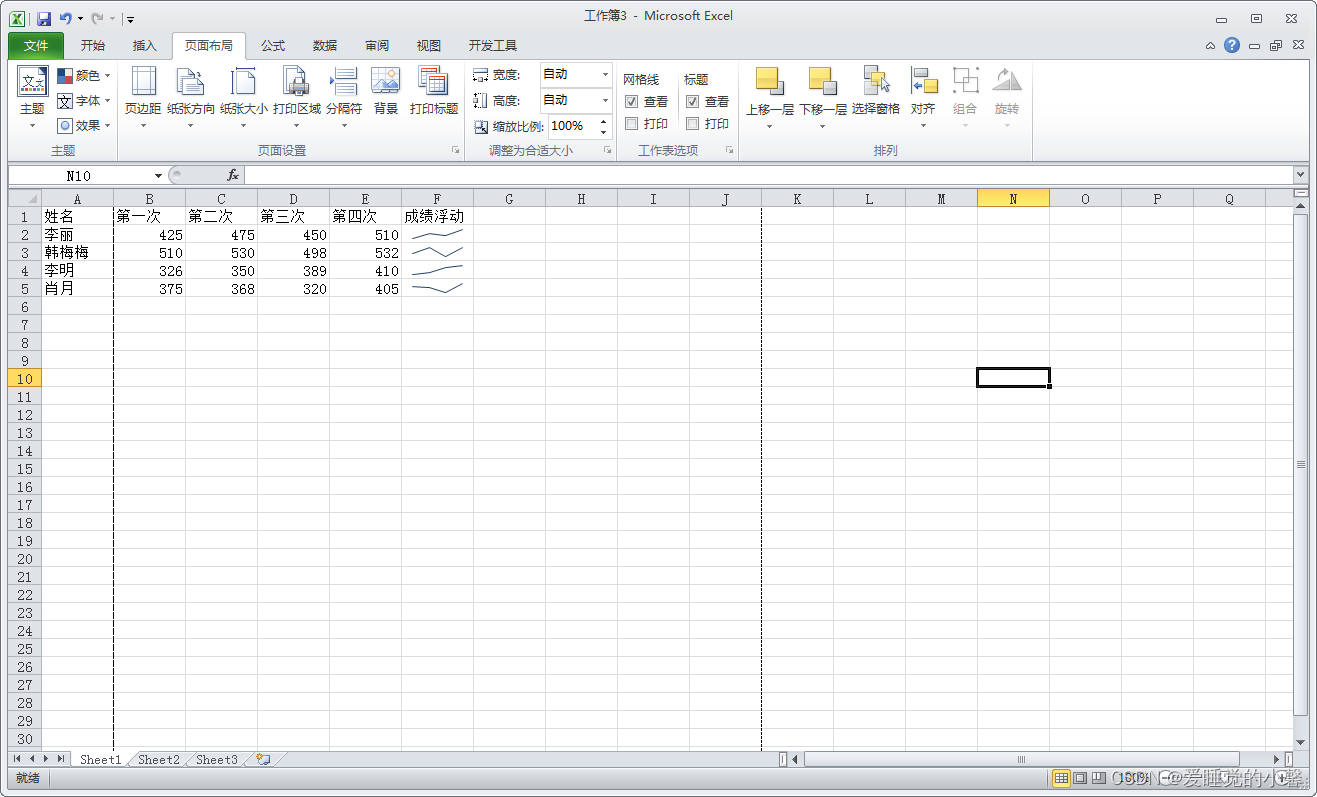The height and width of the screenshot is (797, 1317).
Task: Click the fx insert function icon
Action: point(232,175)
